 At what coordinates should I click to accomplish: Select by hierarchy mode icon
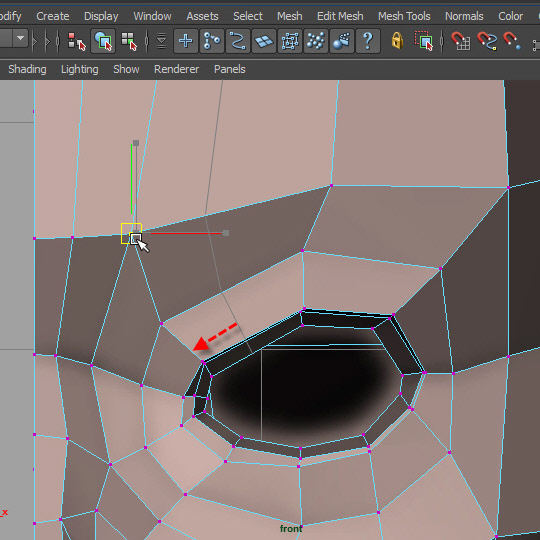(76, 41)
